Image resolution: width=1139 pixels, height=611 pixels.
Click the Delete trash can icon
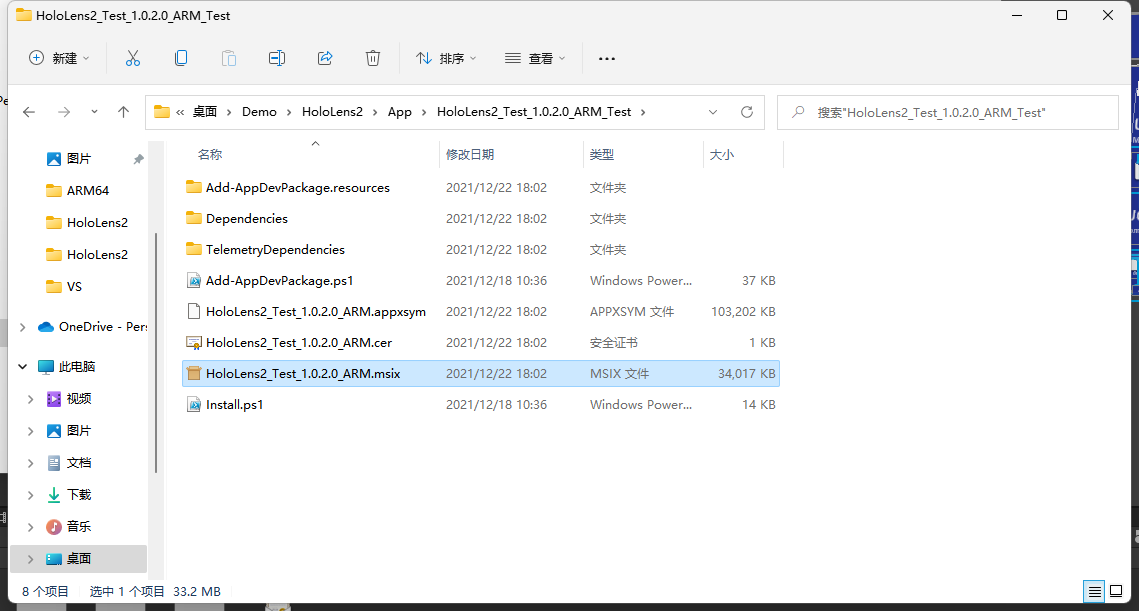click(x=373, y=58)
